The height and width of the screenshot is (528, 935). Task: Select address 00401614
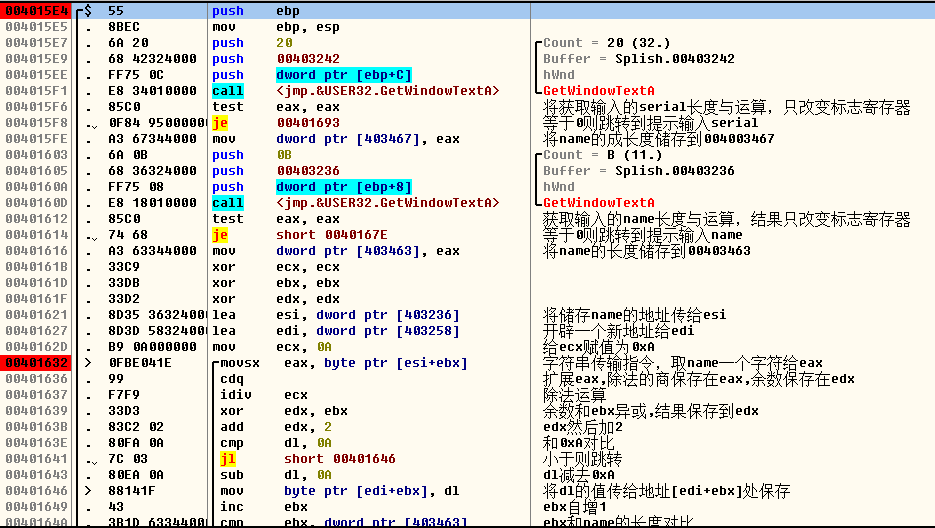pos(36,235)
